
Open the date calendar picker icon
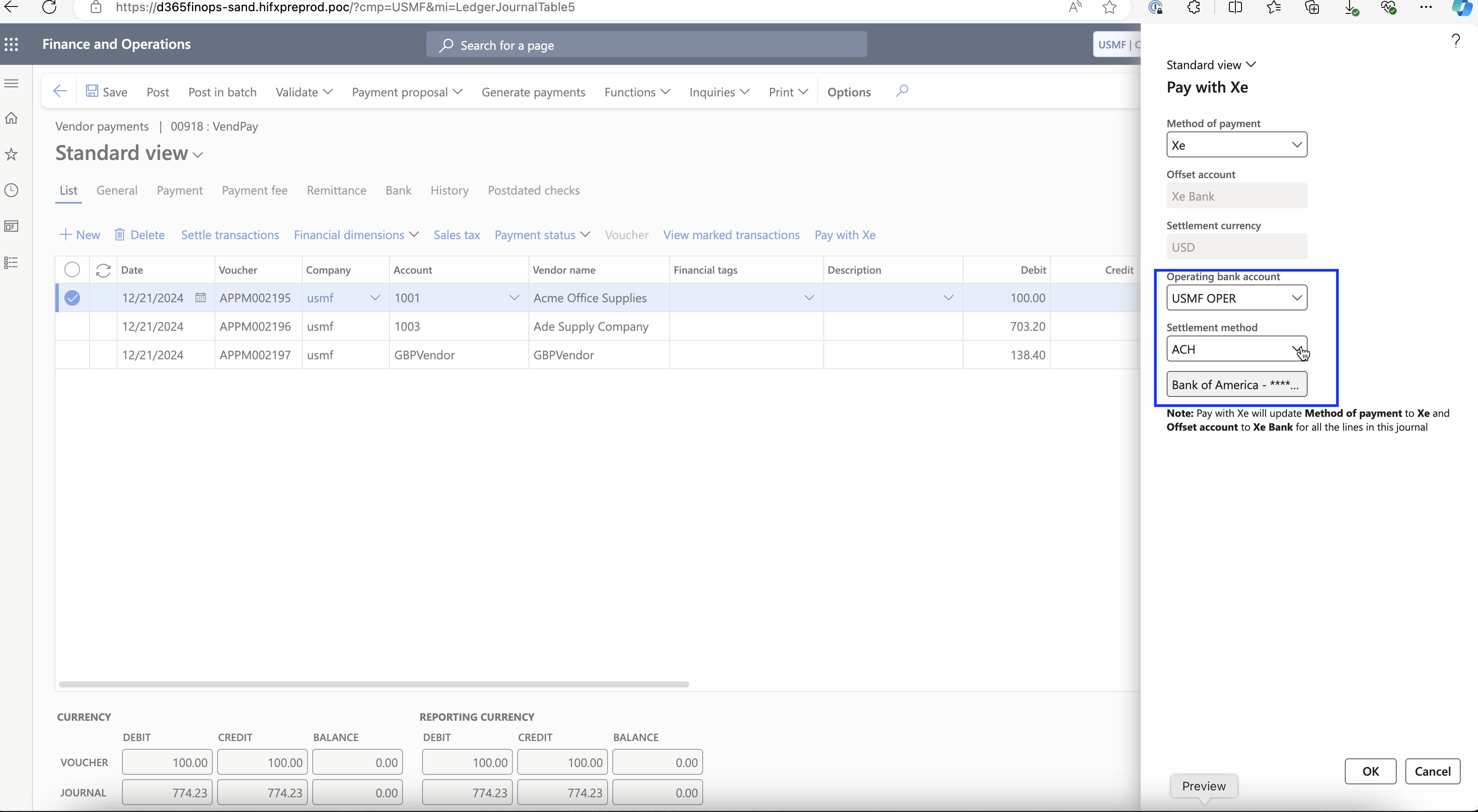tap(200, 297)
